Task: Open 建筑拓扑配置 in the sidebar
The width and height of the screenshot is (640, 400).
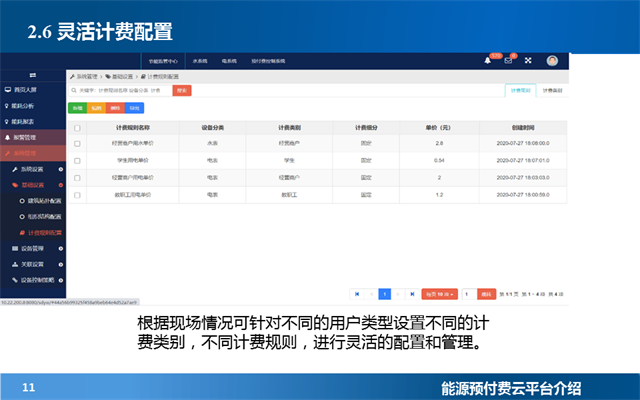Action: [x=44, y=201]
